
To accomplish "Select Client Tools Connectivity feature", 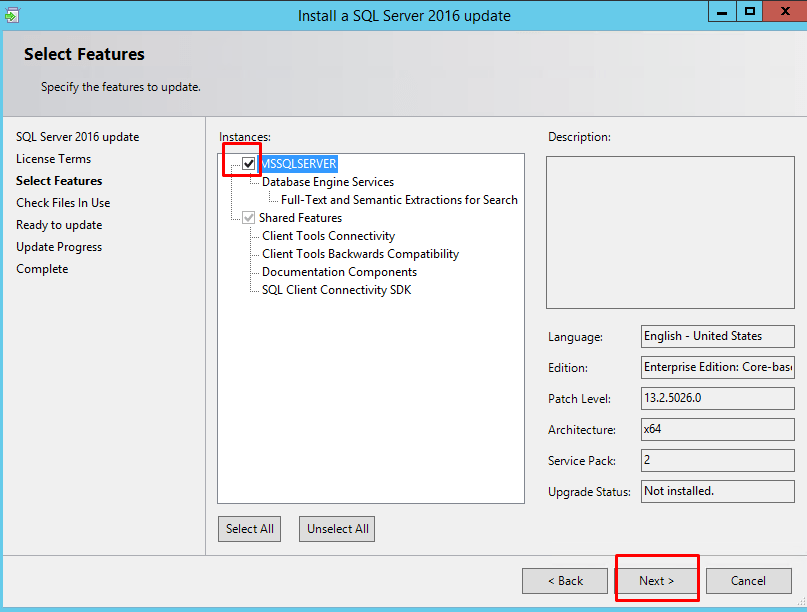I will coord(328,236).
